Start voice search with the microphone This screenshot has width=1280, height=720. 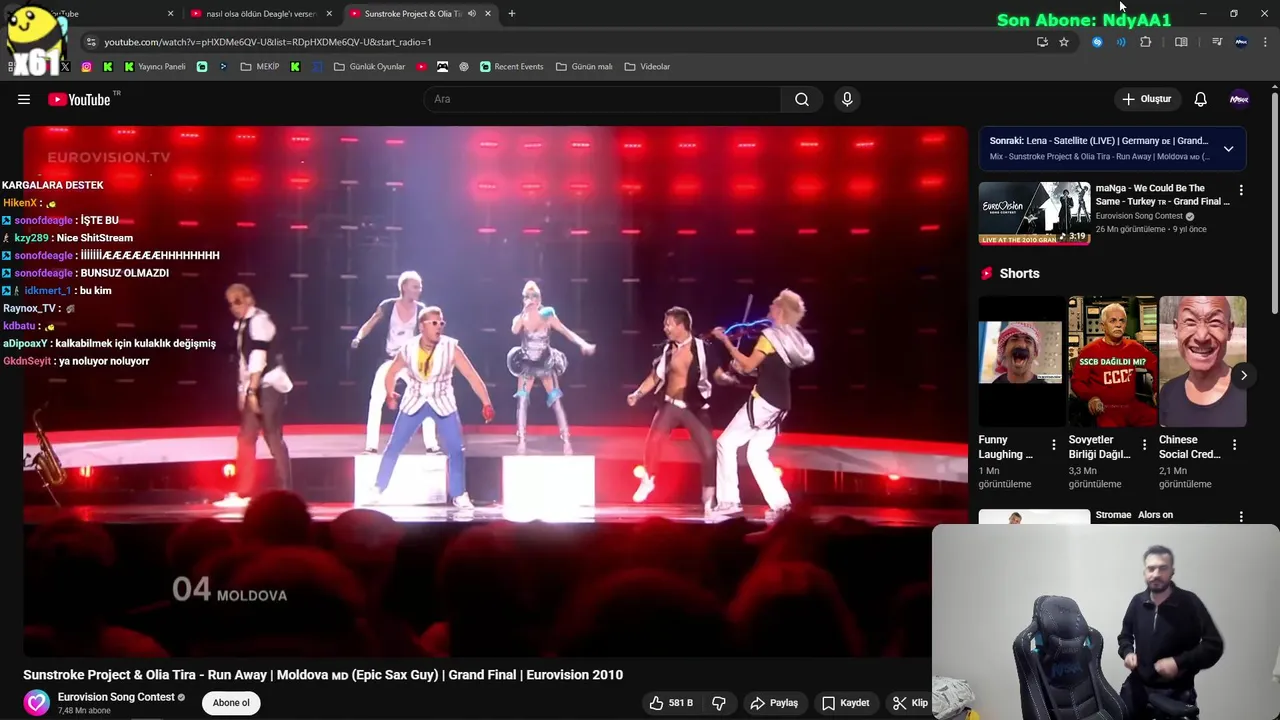pos(847,99)
